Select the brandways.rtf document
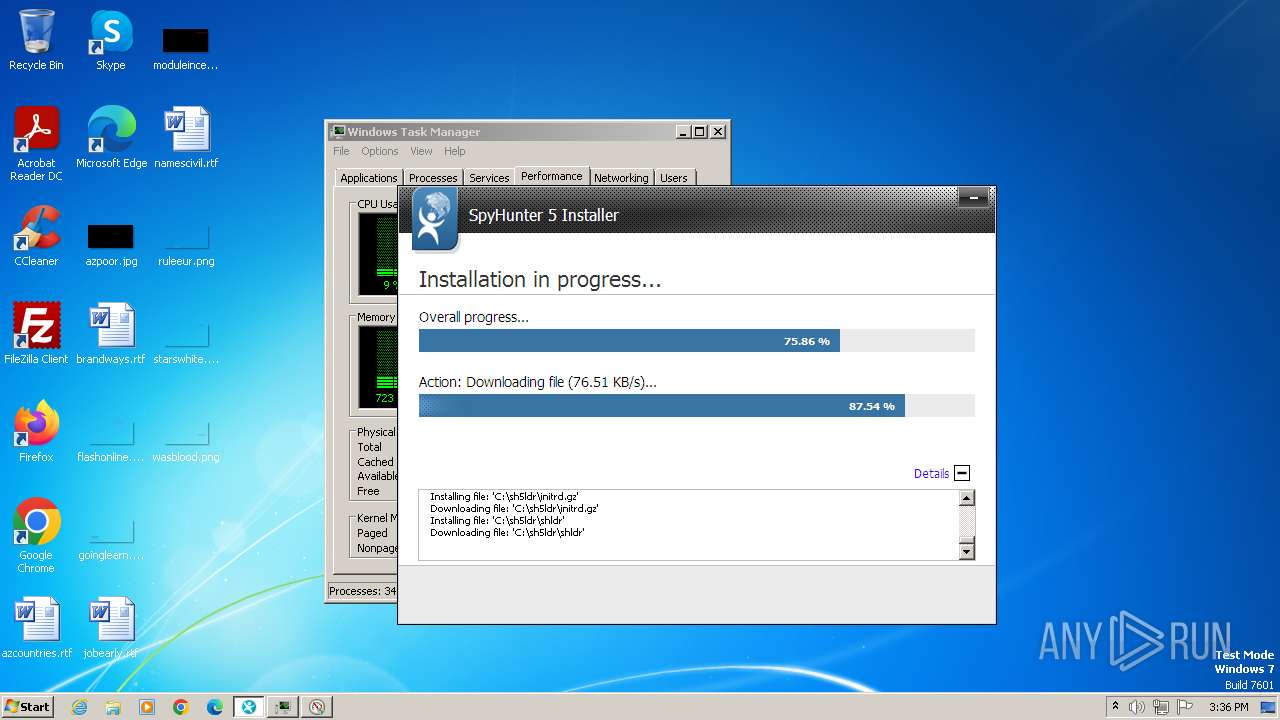Image resolution: width=1280 pixels, height=720 pixels. [x=111, y=334]
